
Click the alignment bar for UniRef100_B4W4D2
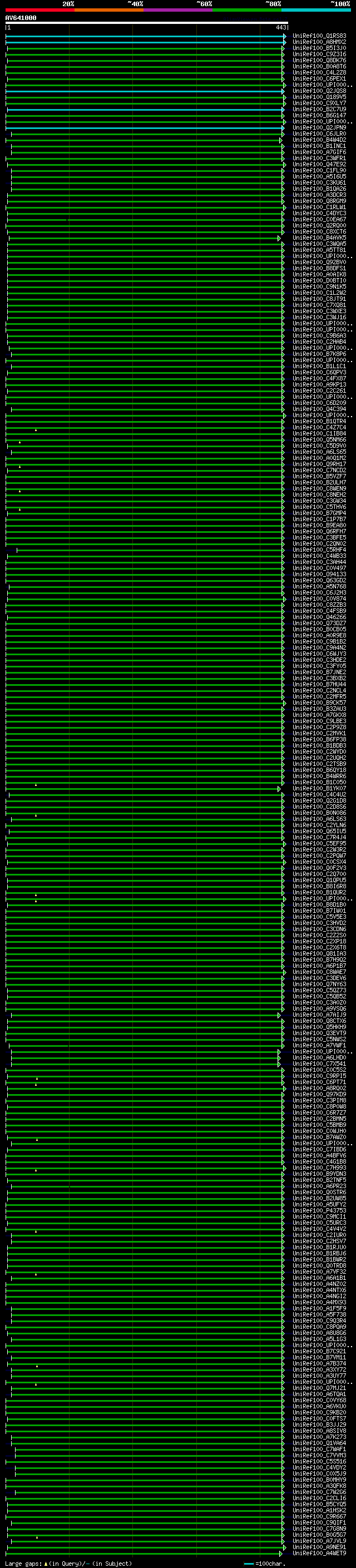pos(144,140)
